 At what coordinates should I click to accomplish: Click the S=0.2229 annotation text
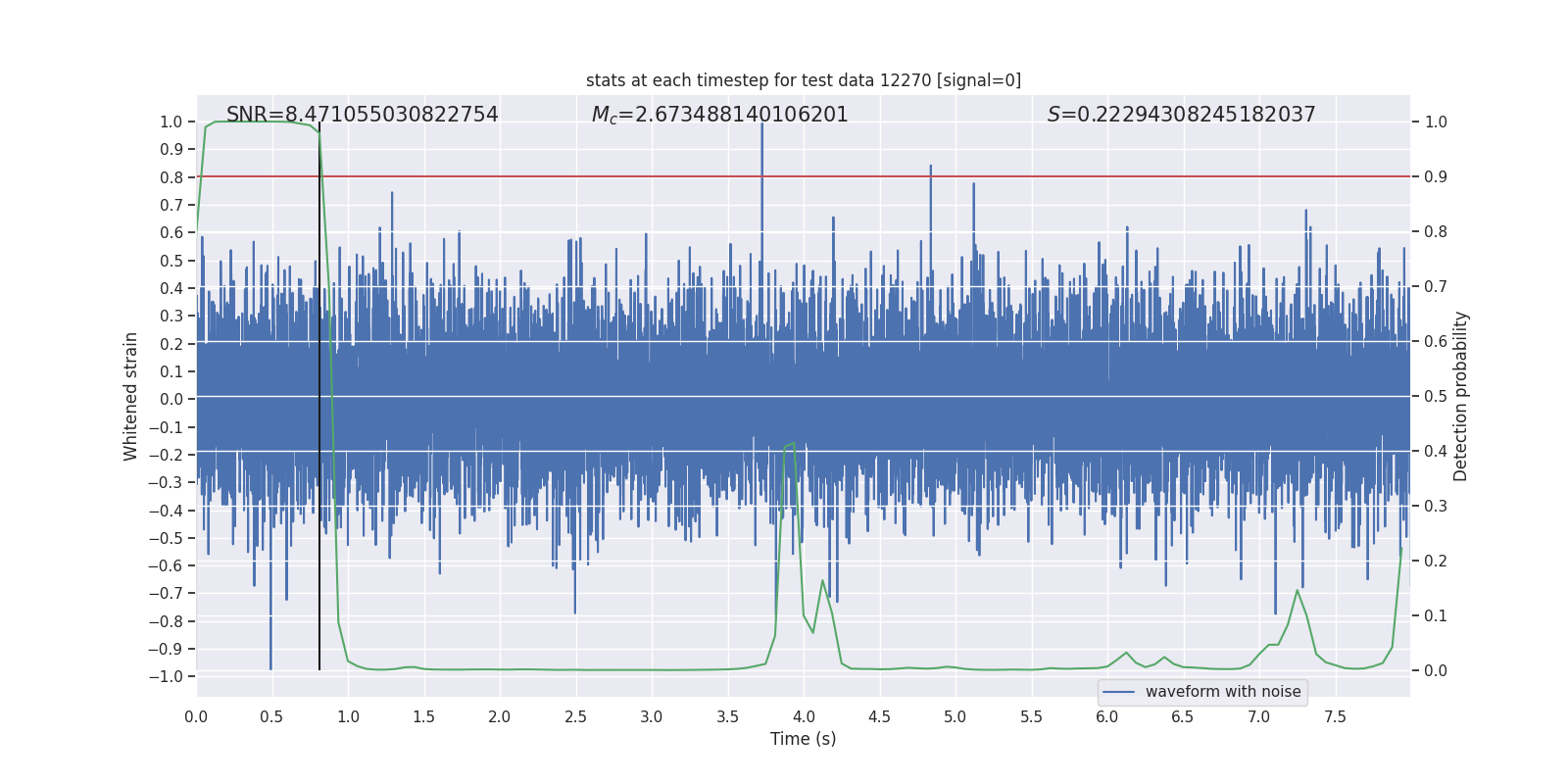tap(1181, 115)
